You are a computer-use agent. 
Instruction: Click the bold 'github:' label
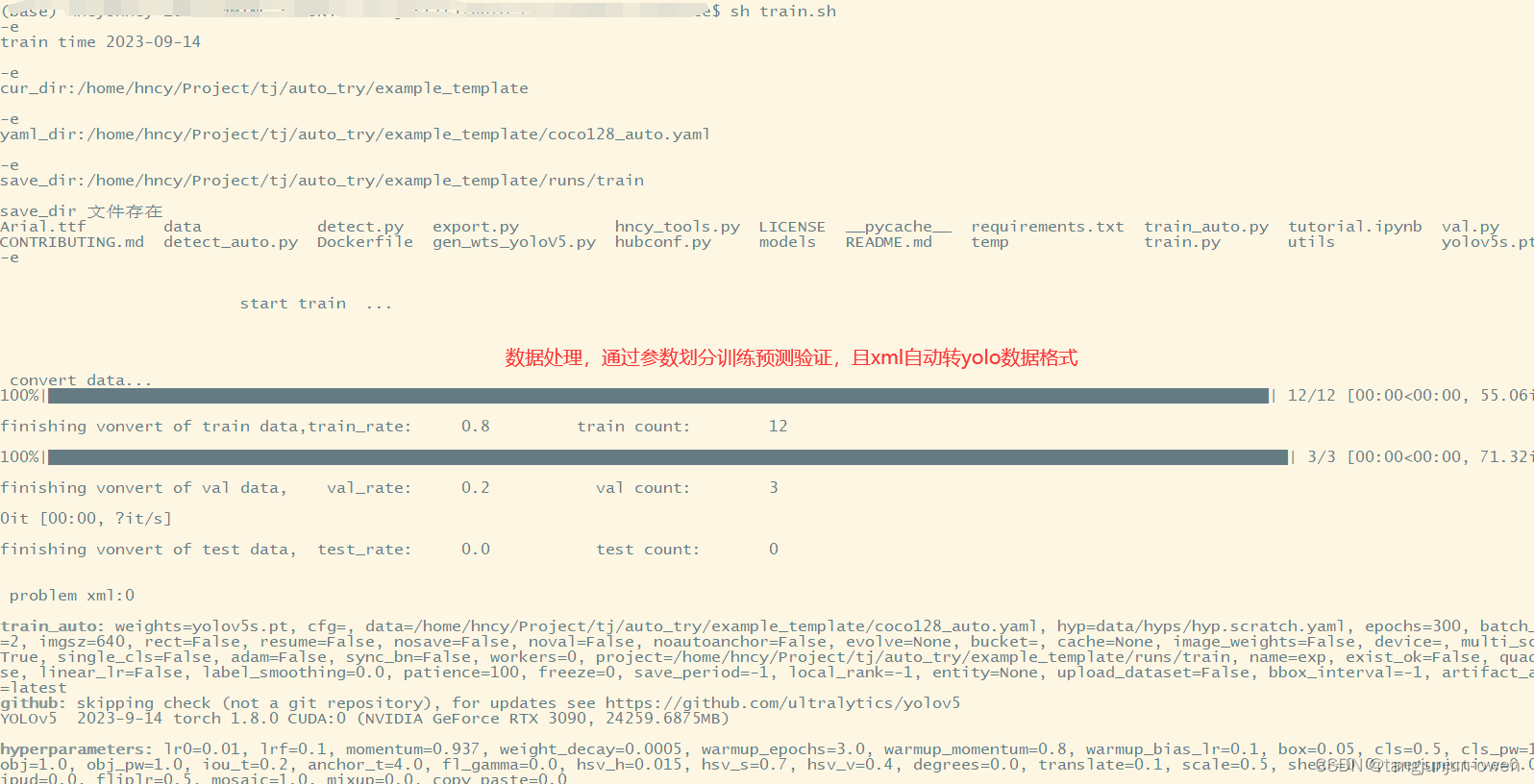(34, 703)
